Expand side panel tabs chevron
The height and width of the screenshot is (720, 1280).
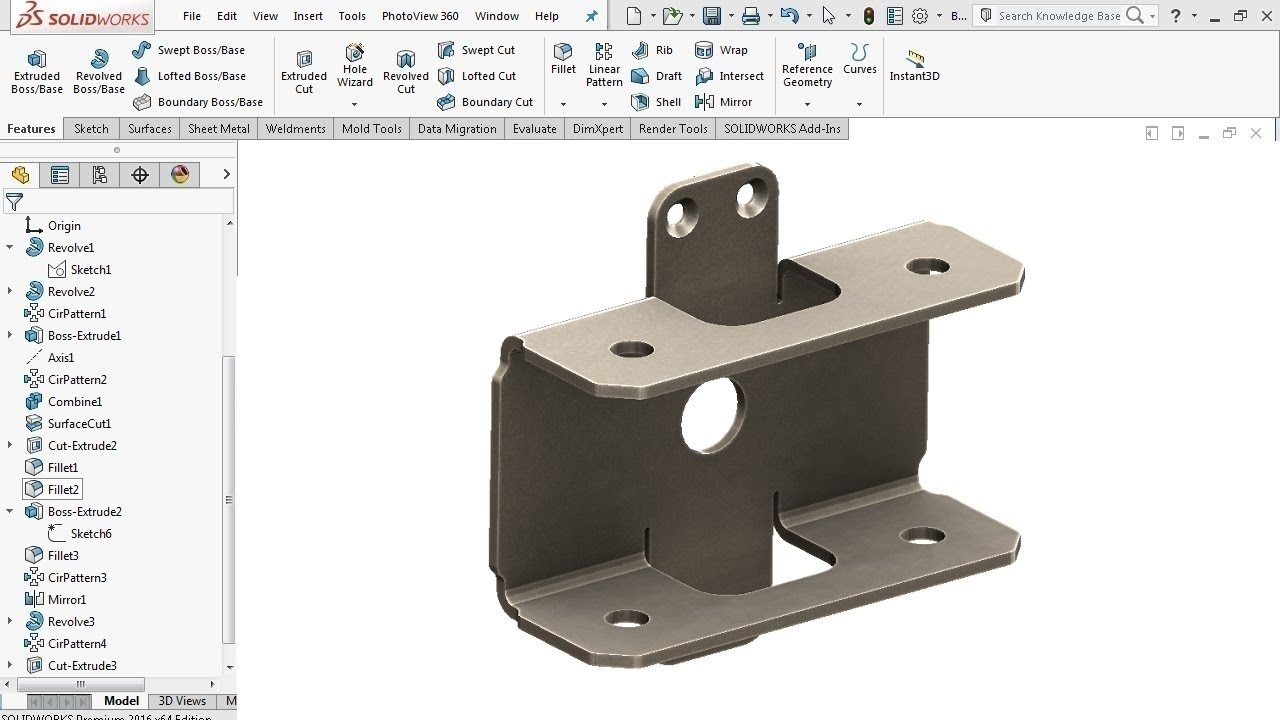(x=226, y=174)
